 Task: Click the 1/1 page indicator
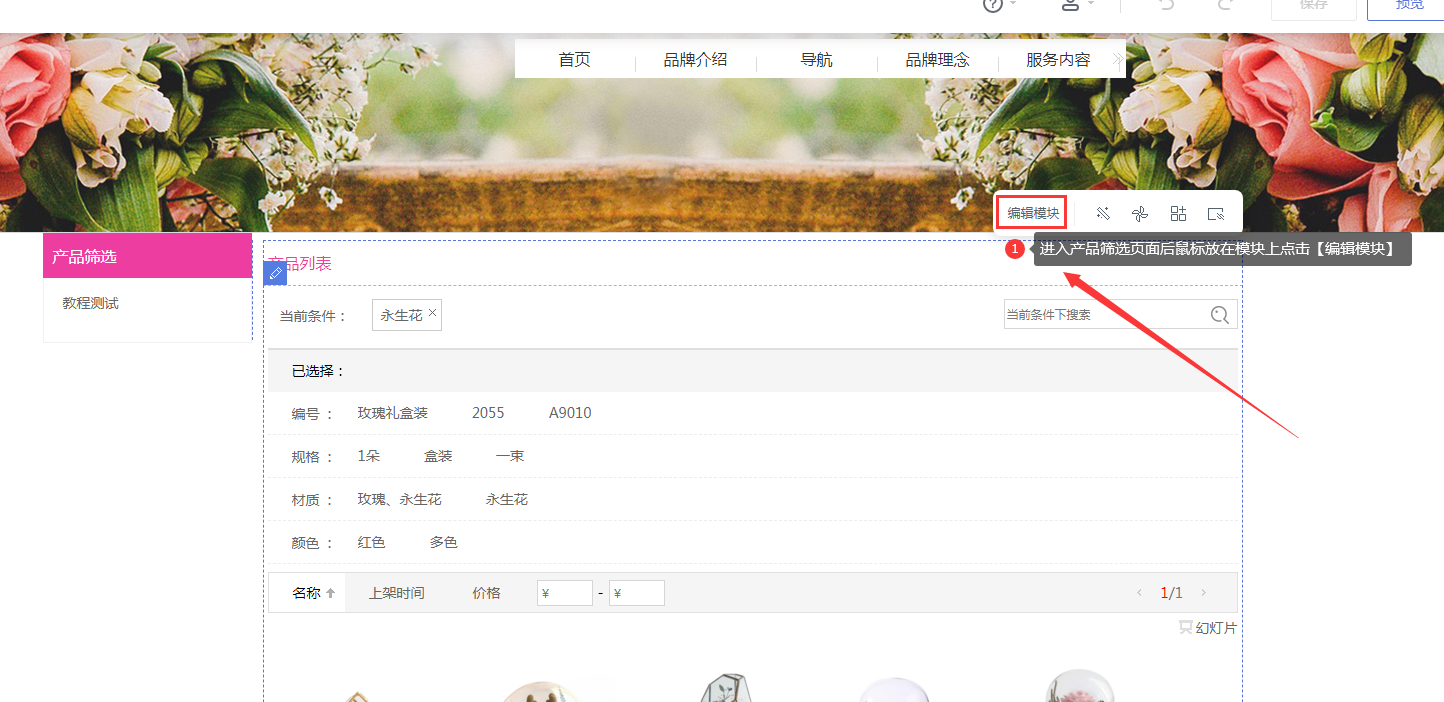(1171, 593)
